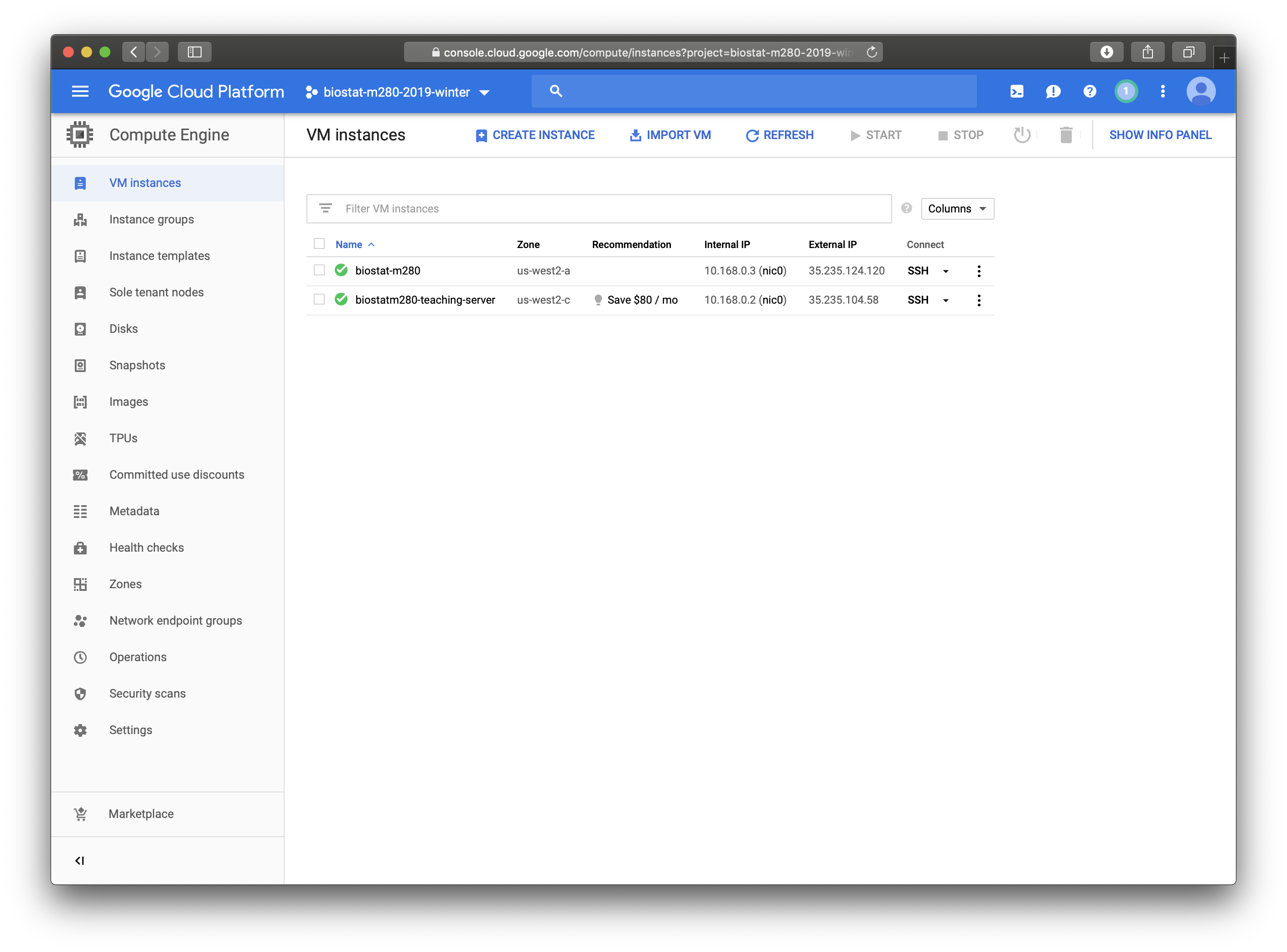Viewport: 1287px width, 952px height.
Task: Toggle the select-all header checkbox
Action: coord(319,244)
